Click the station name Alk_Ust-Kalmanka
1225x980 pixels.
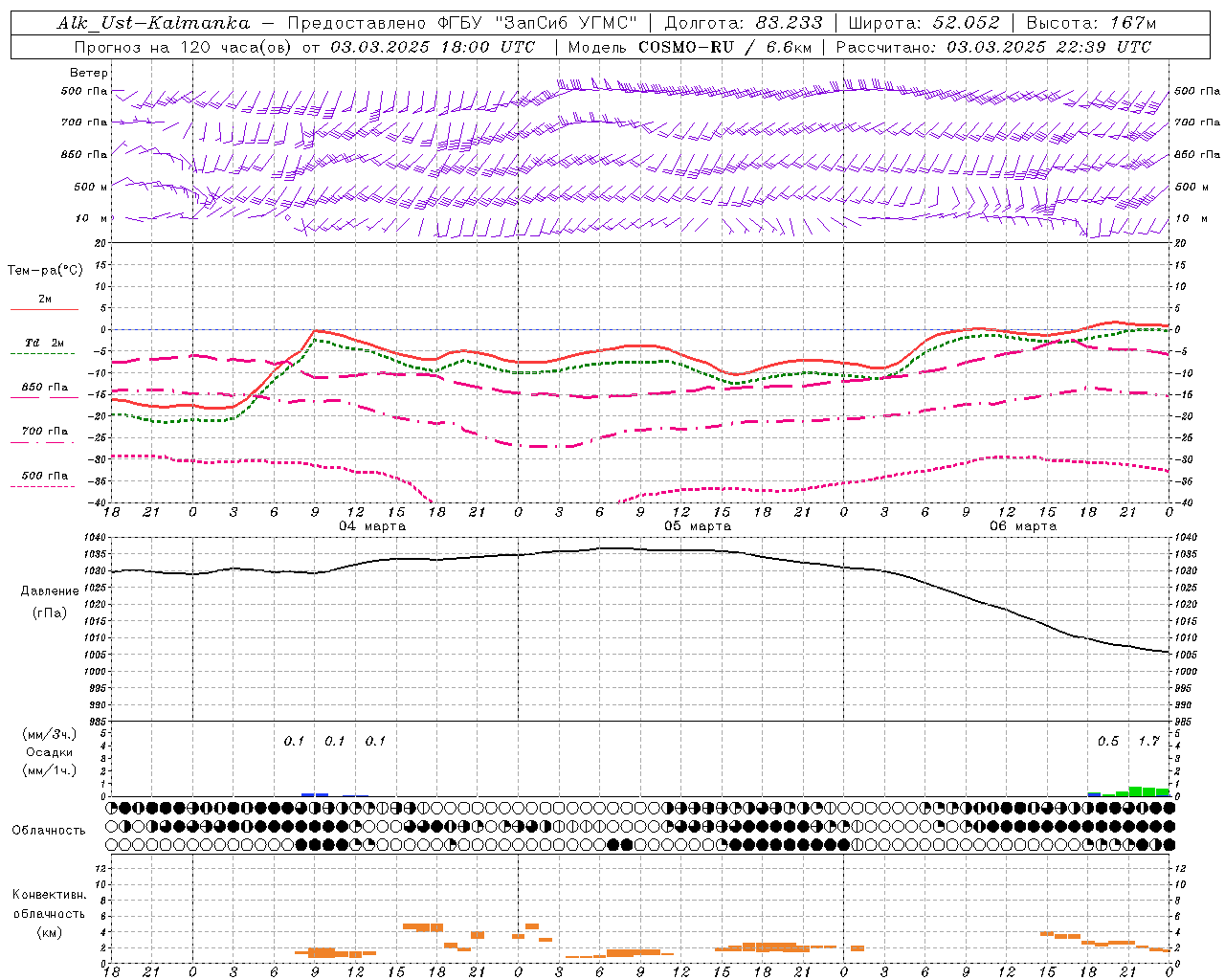click(x=154, y=23)
